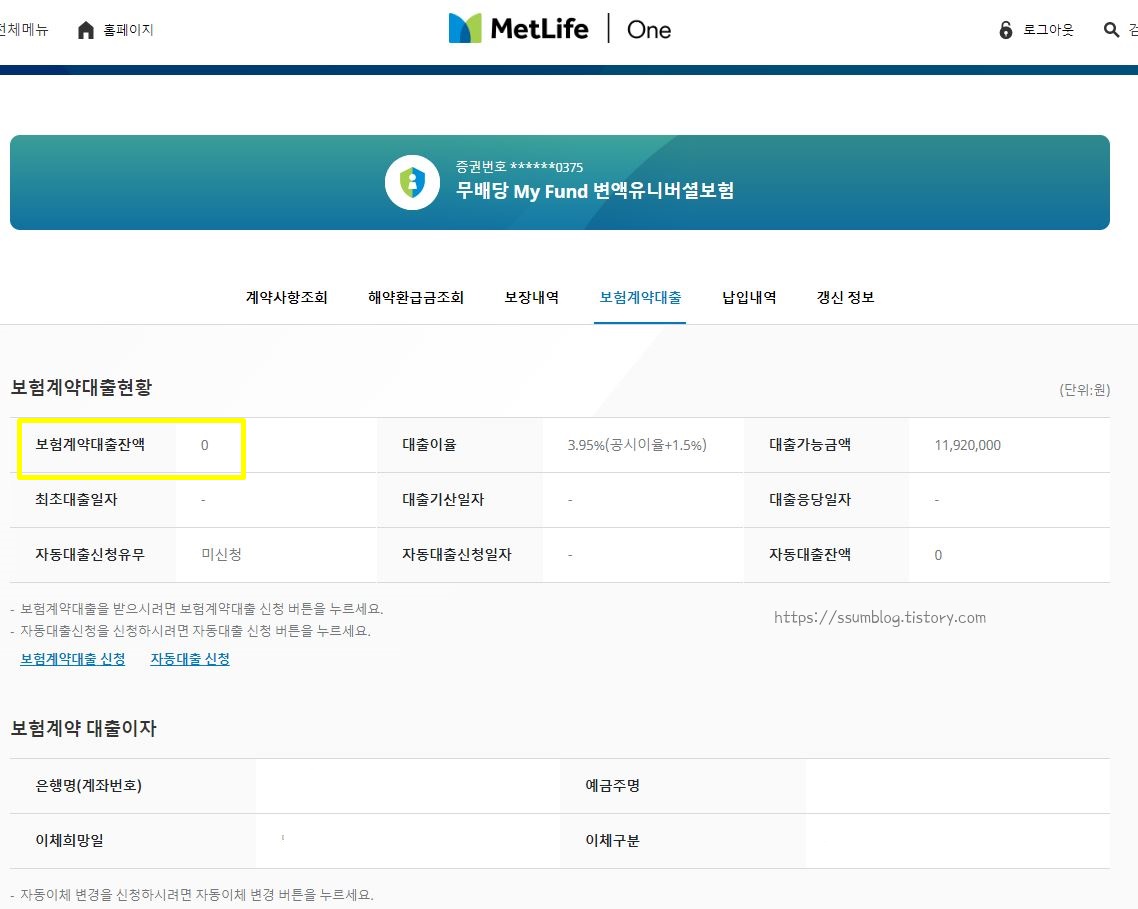Viewport: 1138px width, 909px height.
Task: Click 로그아웃 to sign out
Action: coord(1048,30)
